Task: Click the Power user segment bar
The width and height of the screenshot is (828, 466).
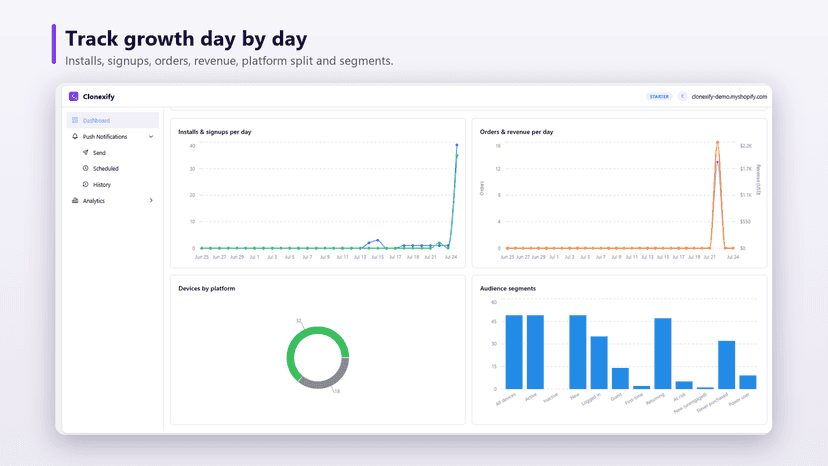Action: tap(748, 382)
